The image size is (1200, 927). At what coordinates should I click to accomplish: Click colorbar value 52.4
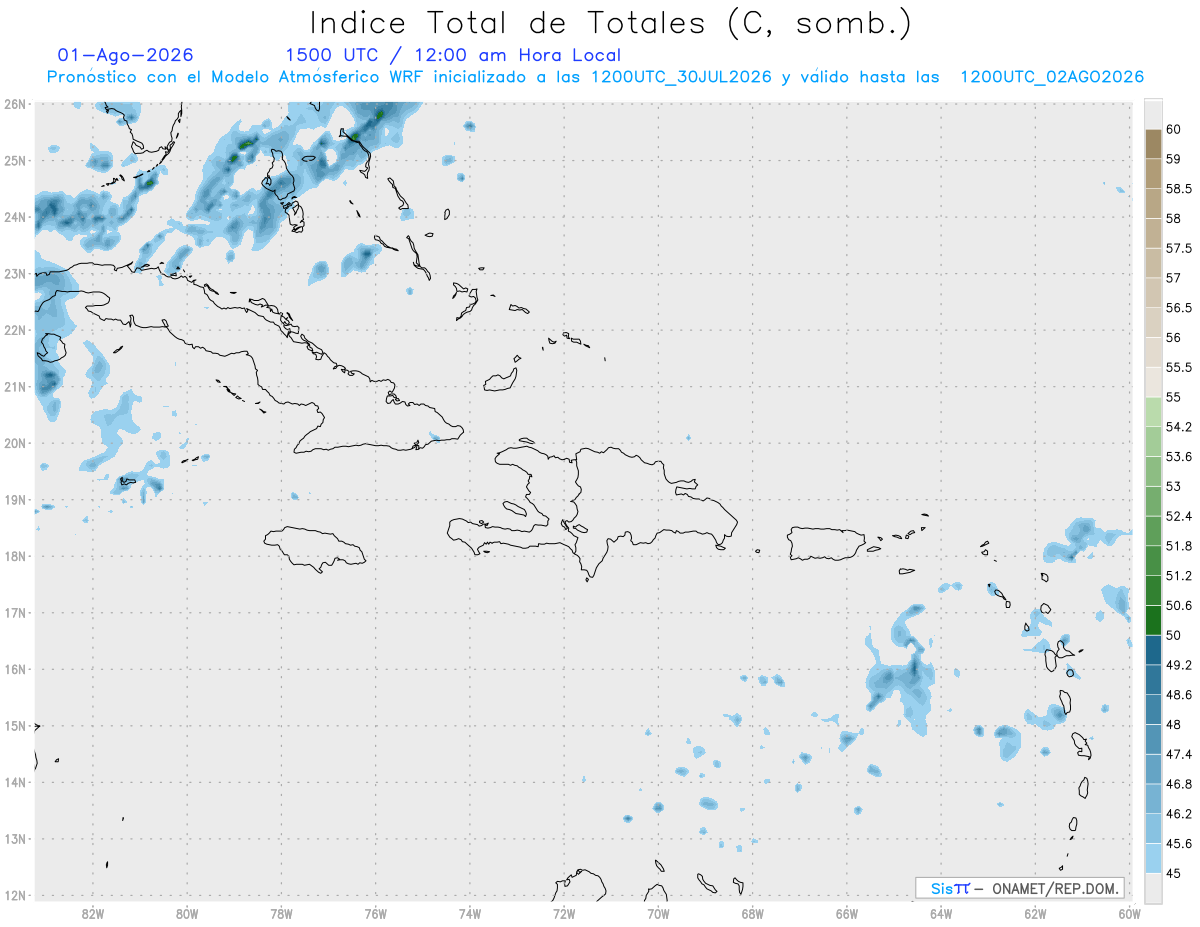[1178, 516]
